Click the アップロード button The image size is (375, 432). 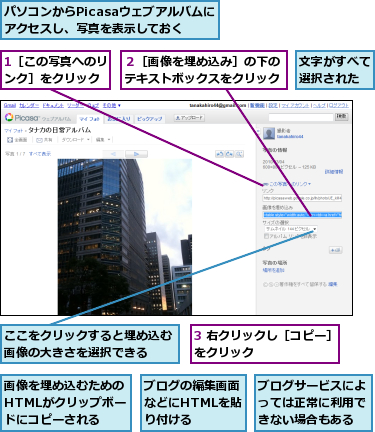click(x=189, y=118)
